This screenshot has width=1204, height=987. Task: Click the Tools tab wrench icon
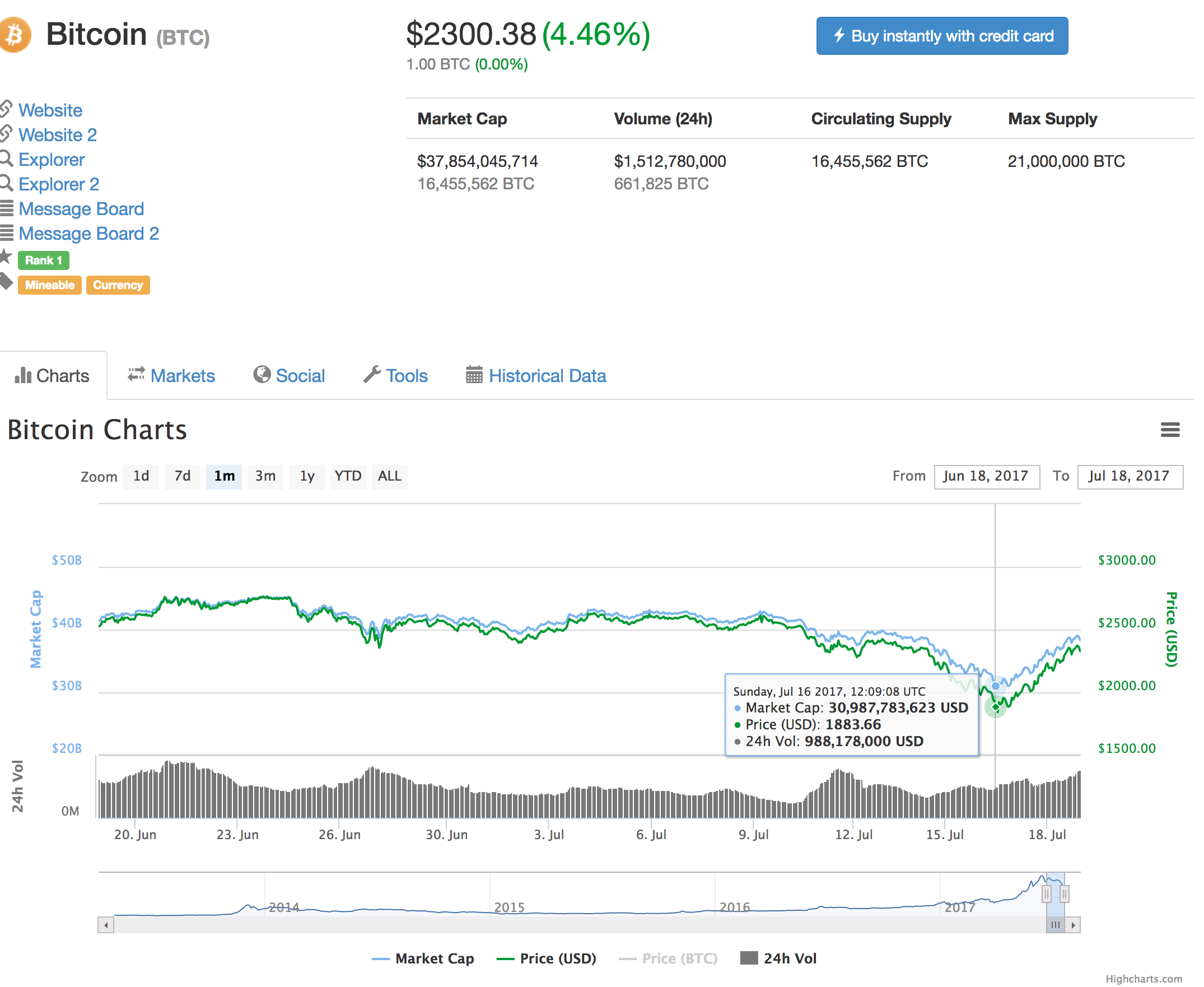tap(372, 374)
